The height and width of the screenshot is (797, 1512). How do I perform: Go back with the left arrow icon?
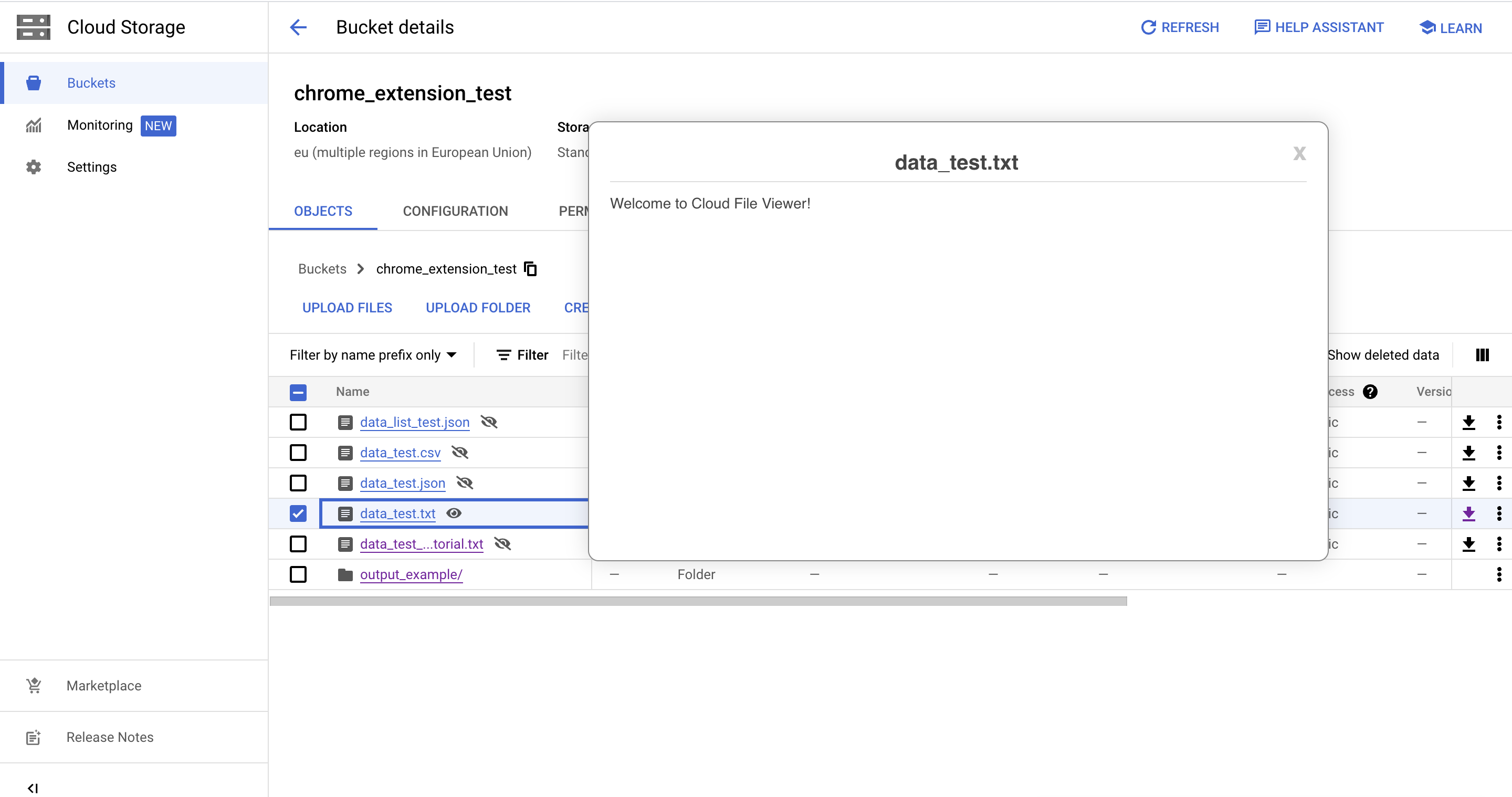(x=298, y=27)
